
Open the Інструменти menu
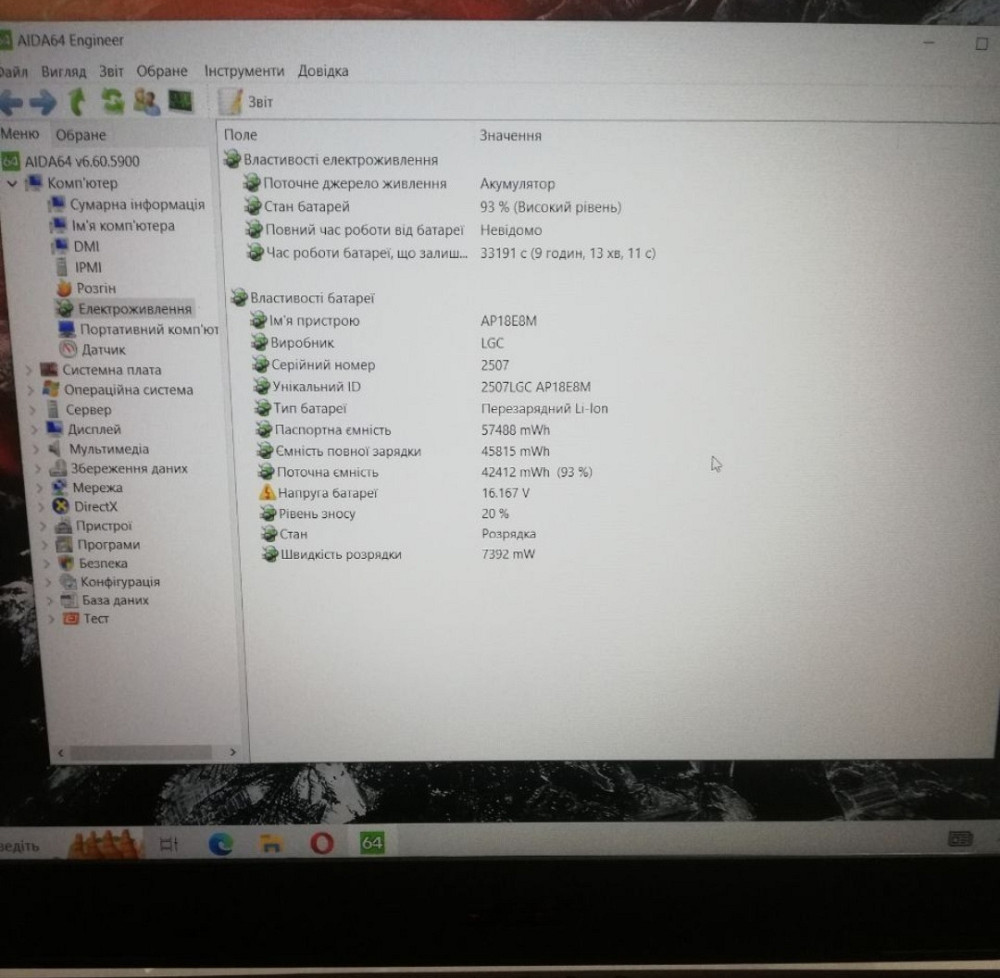point(242,71)
